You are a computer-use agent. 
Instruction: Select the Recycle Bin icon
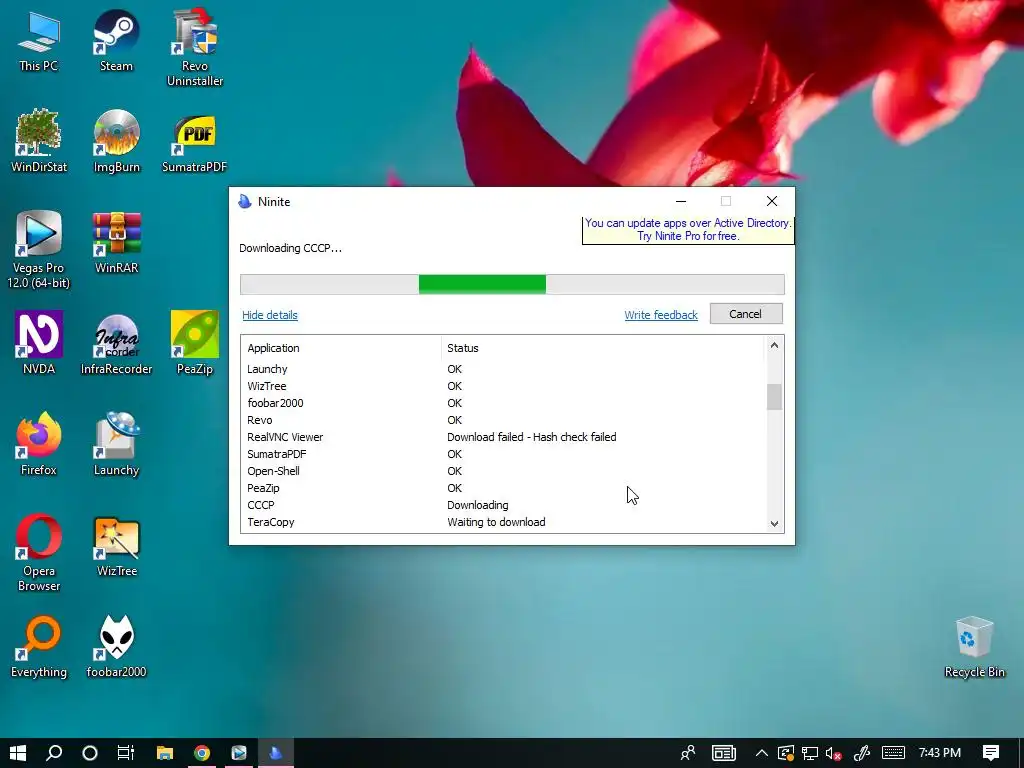(x=974, y=647)
